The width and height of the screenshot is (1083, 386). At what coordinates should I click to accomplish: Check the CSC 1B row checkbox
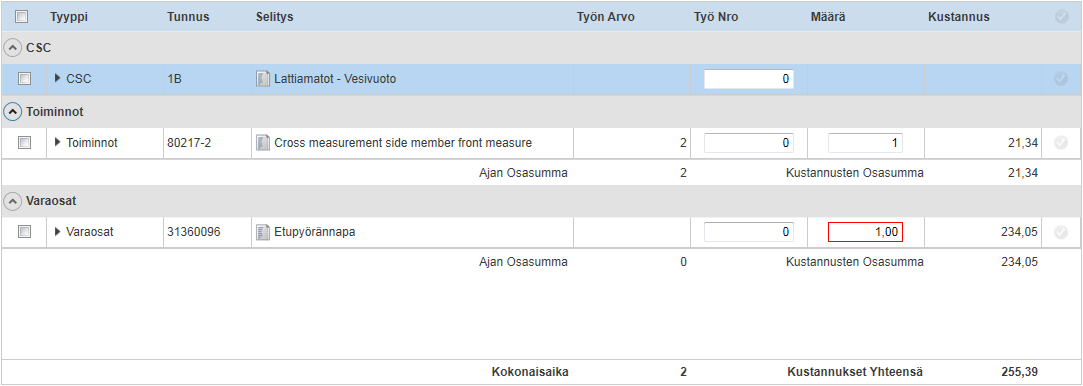point(24,79)
